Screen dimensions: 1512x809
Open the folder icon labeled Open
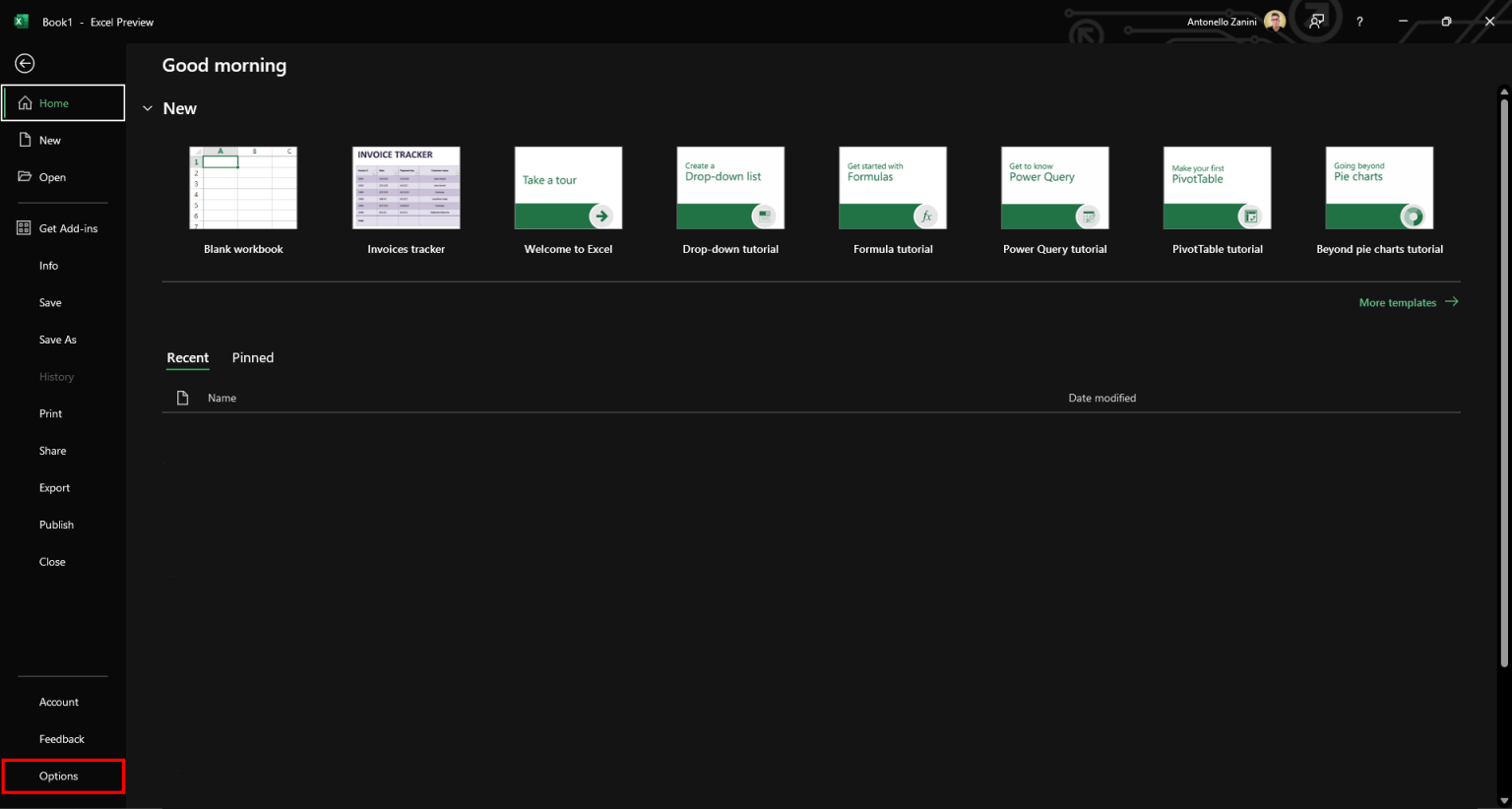(25, 177)
